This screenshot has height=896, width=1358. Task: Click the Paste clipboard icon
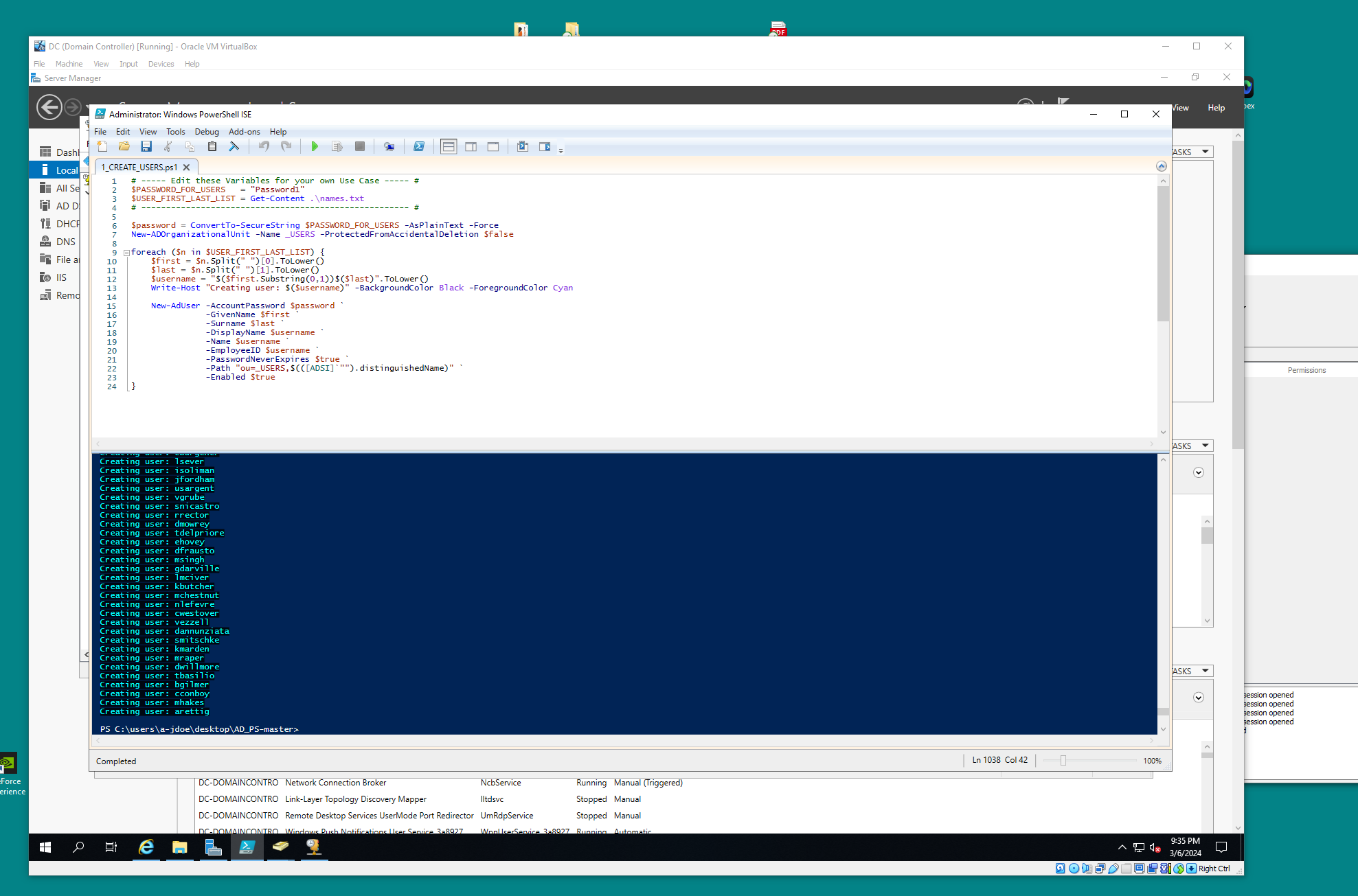coord(212,146)
